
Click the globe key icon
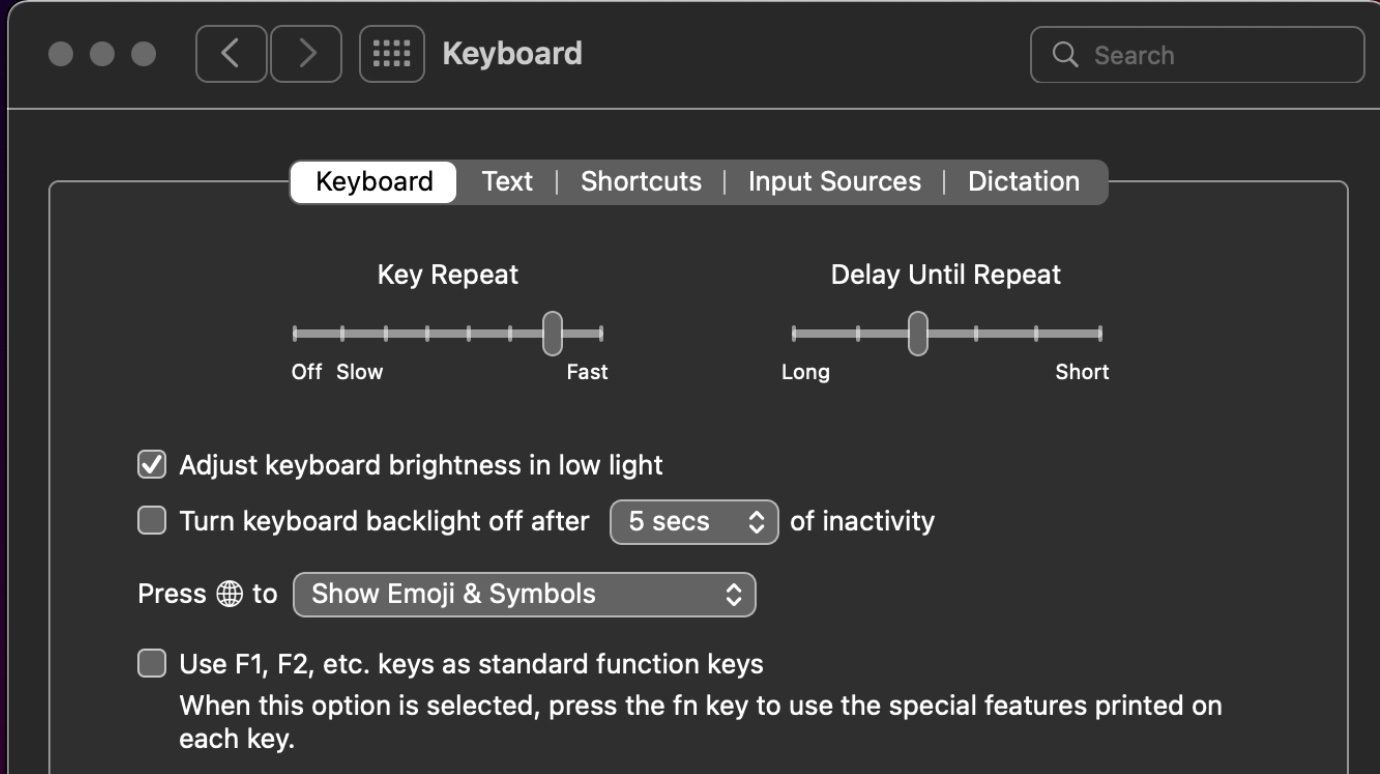click(229, 594)
